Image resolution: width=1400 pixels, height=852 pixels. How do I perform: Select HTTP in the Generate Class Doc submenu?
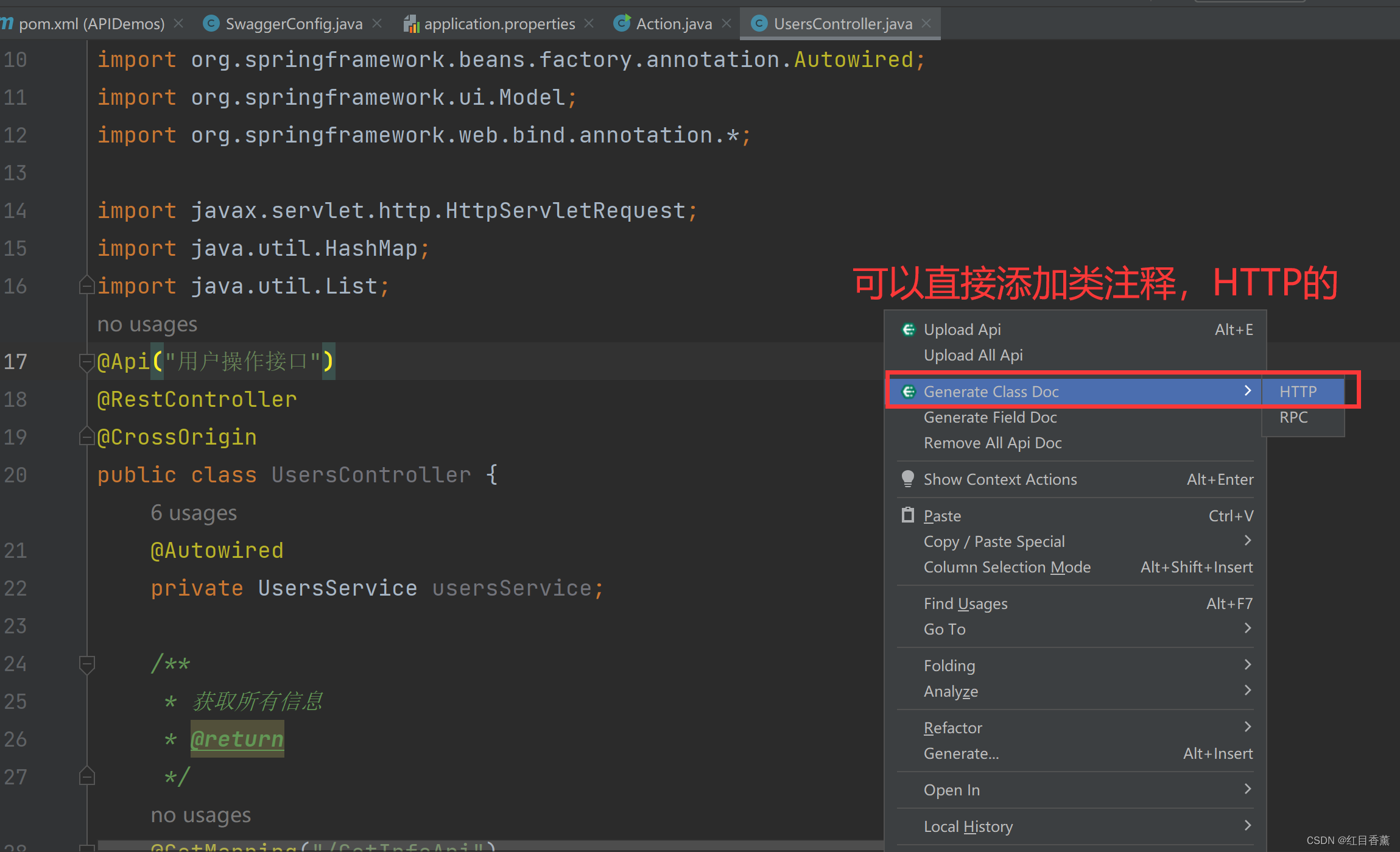click(1298, 392)
